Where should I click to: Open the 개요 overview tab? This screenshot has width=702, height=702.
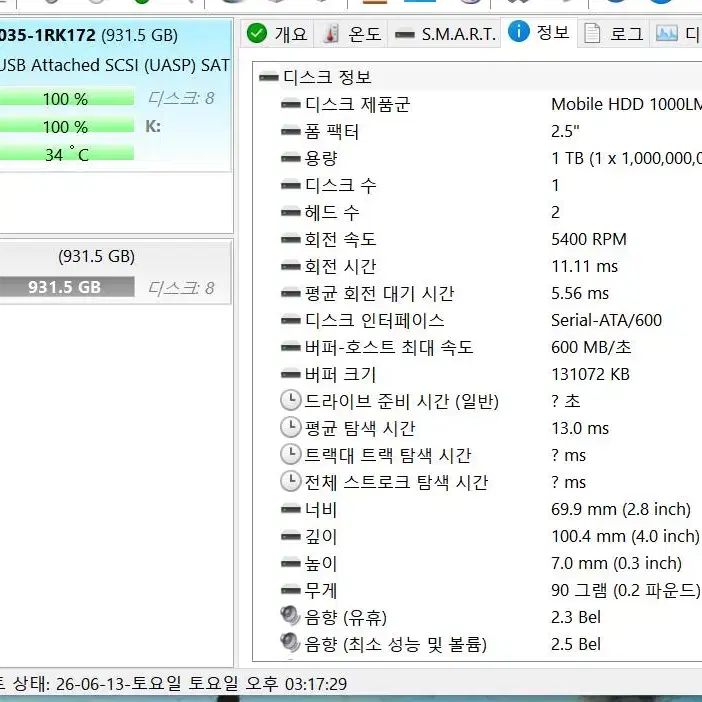point(278,33)
